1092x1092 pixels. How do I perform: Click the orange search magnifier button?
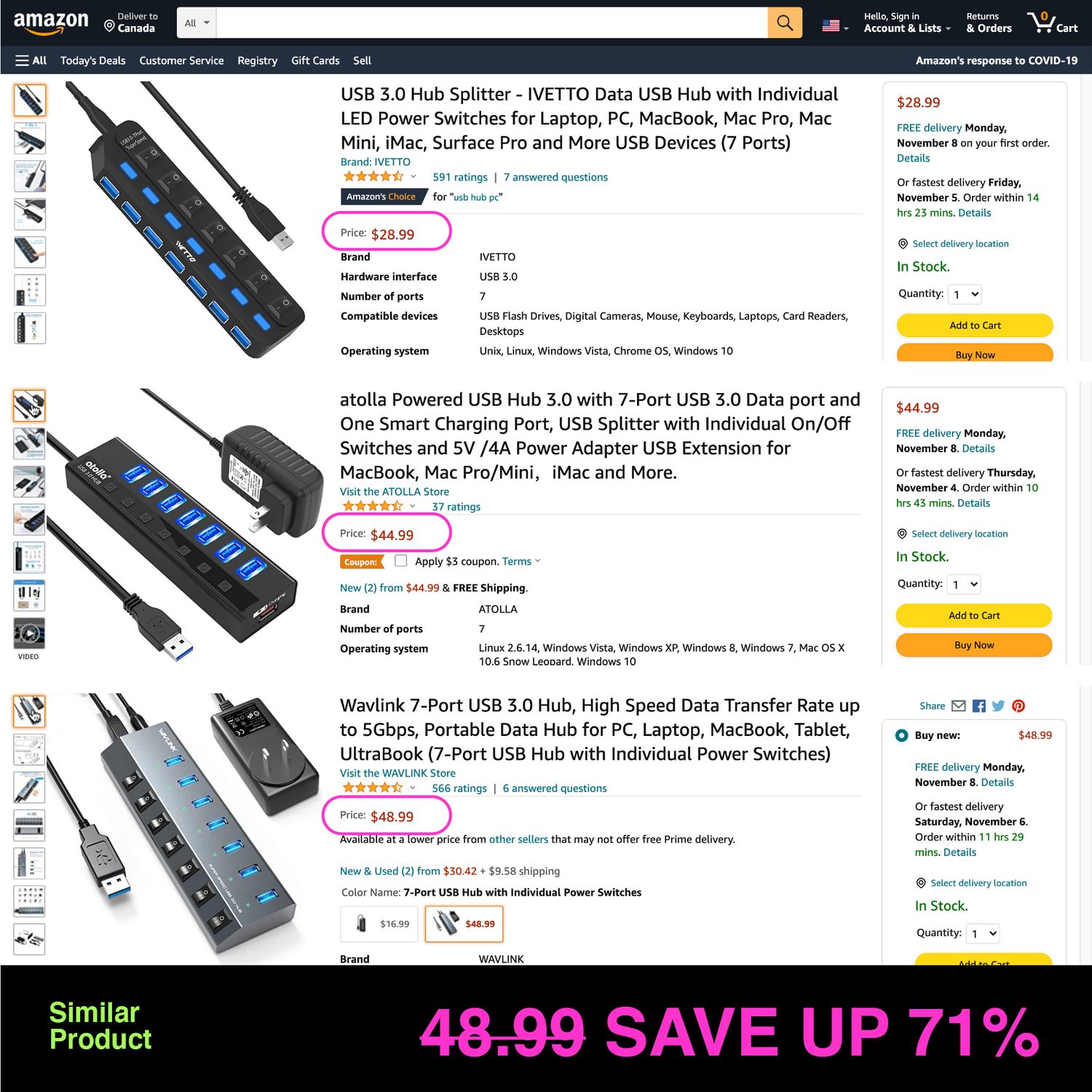pyautogui.click(x=785, y=23)
